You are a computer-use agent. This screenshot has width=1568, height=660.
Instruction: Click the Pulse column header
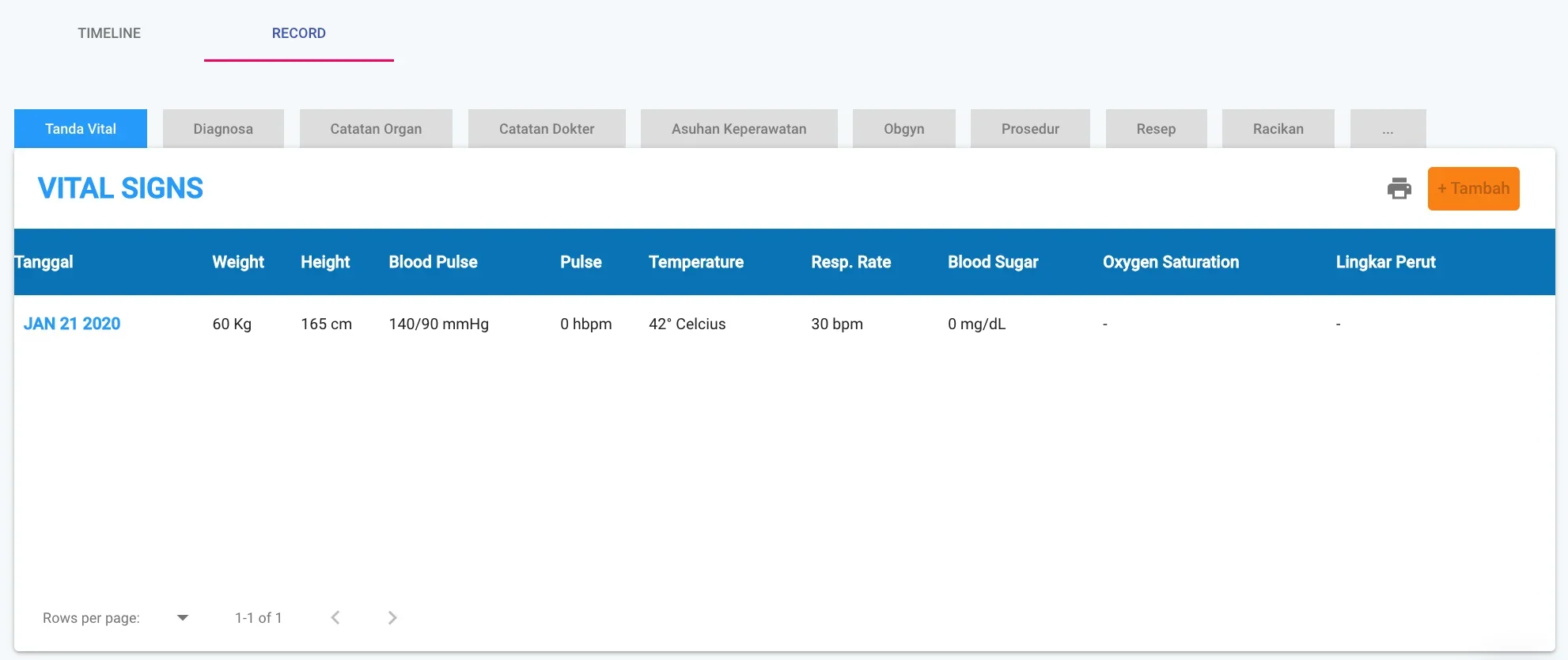581,262
